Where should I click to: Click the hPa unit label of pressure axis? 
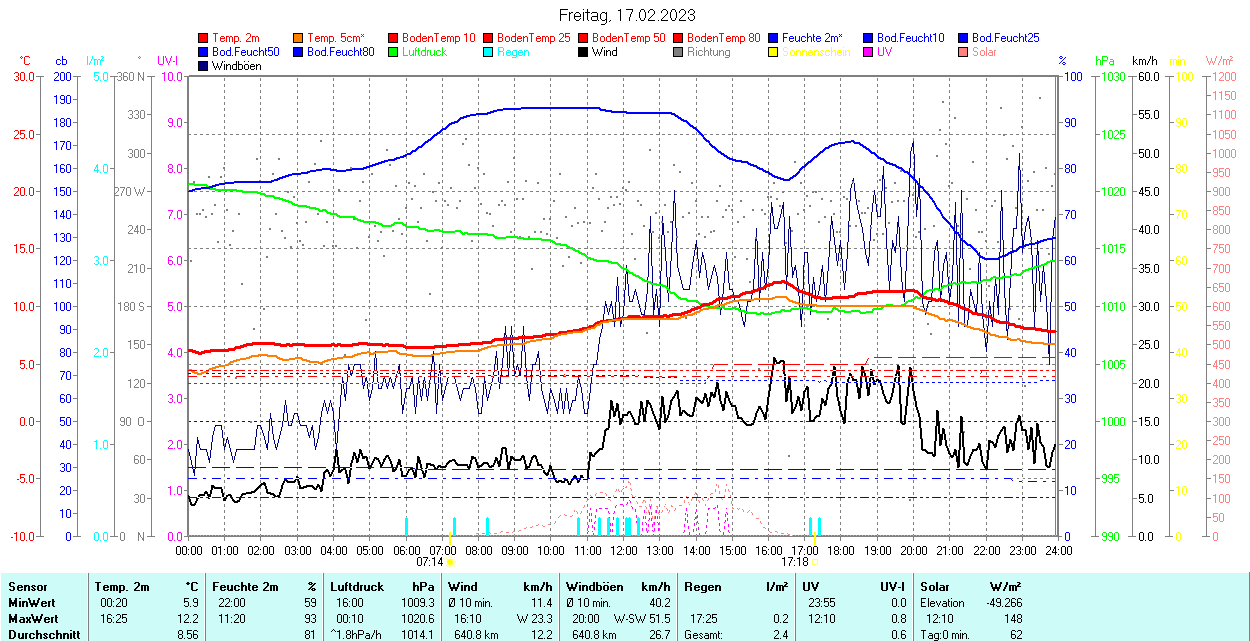(1104, 61)
